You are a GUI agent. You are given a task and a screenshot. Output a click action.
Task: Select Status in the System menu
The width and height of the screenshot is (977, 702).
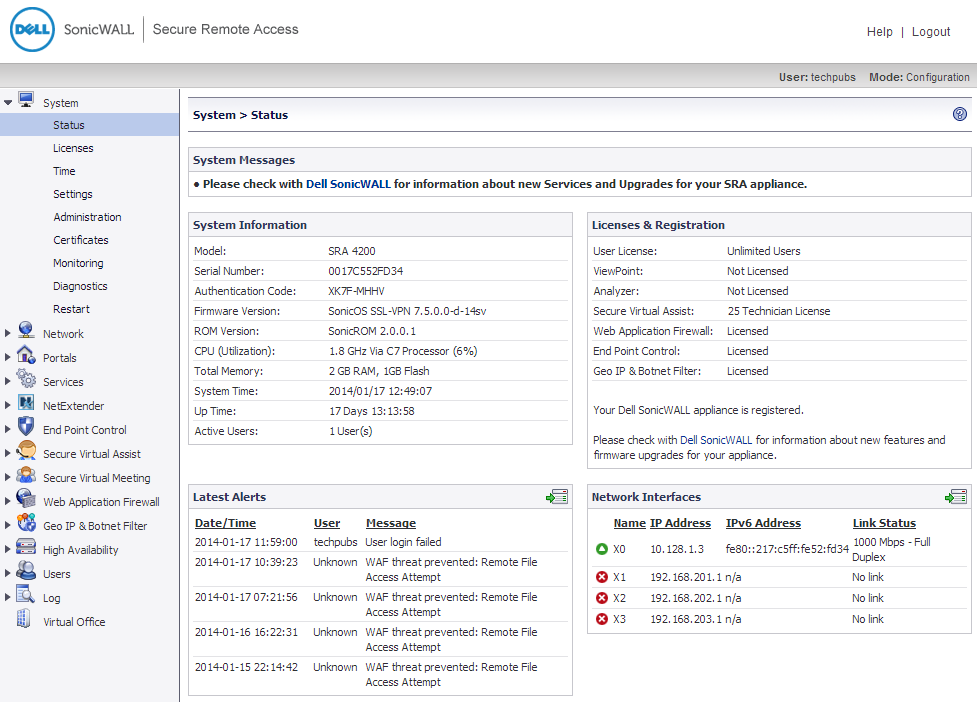[89, 125]
